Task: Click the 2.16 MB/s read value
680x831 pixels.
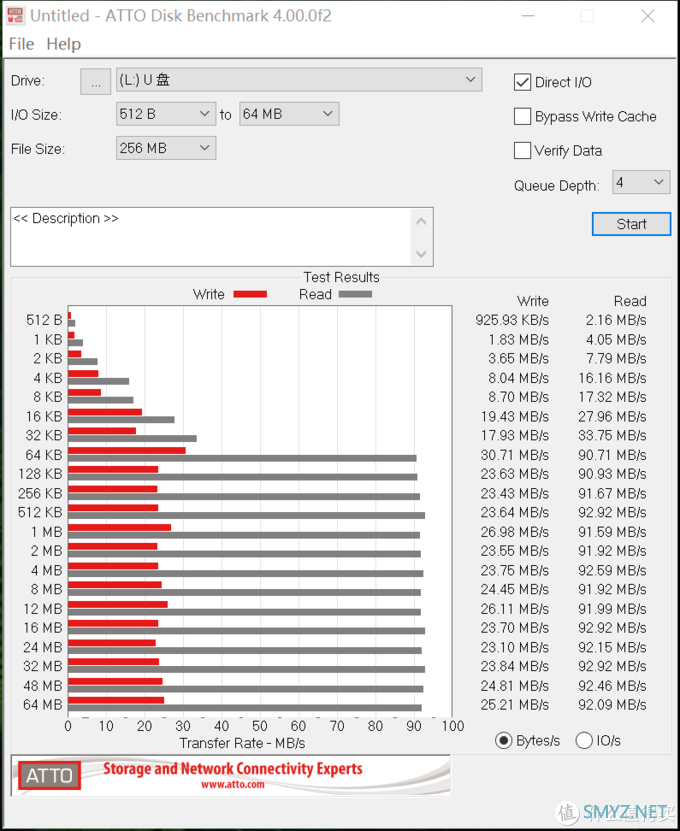Action: pos(616,320)
